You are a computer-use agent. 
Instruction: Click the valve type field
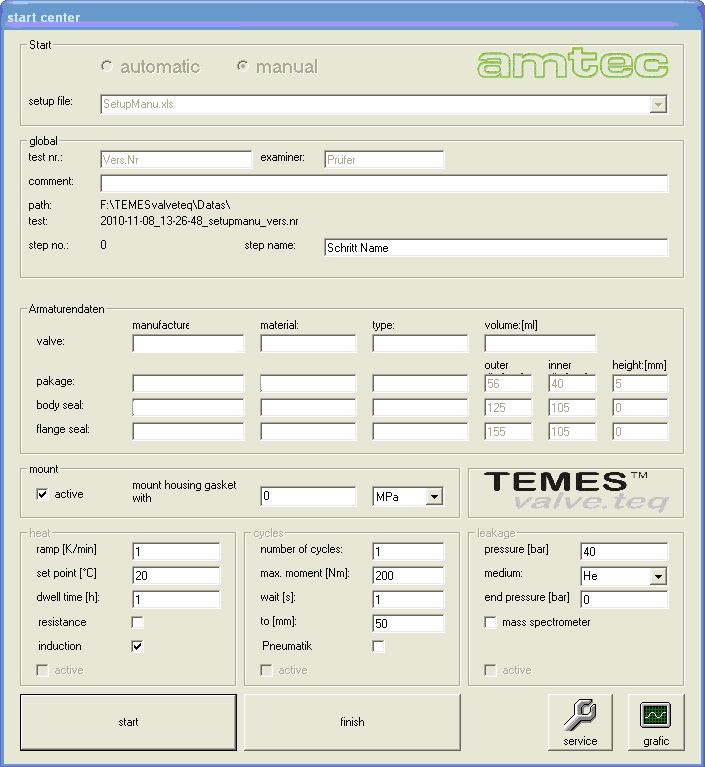coord(420,343)
